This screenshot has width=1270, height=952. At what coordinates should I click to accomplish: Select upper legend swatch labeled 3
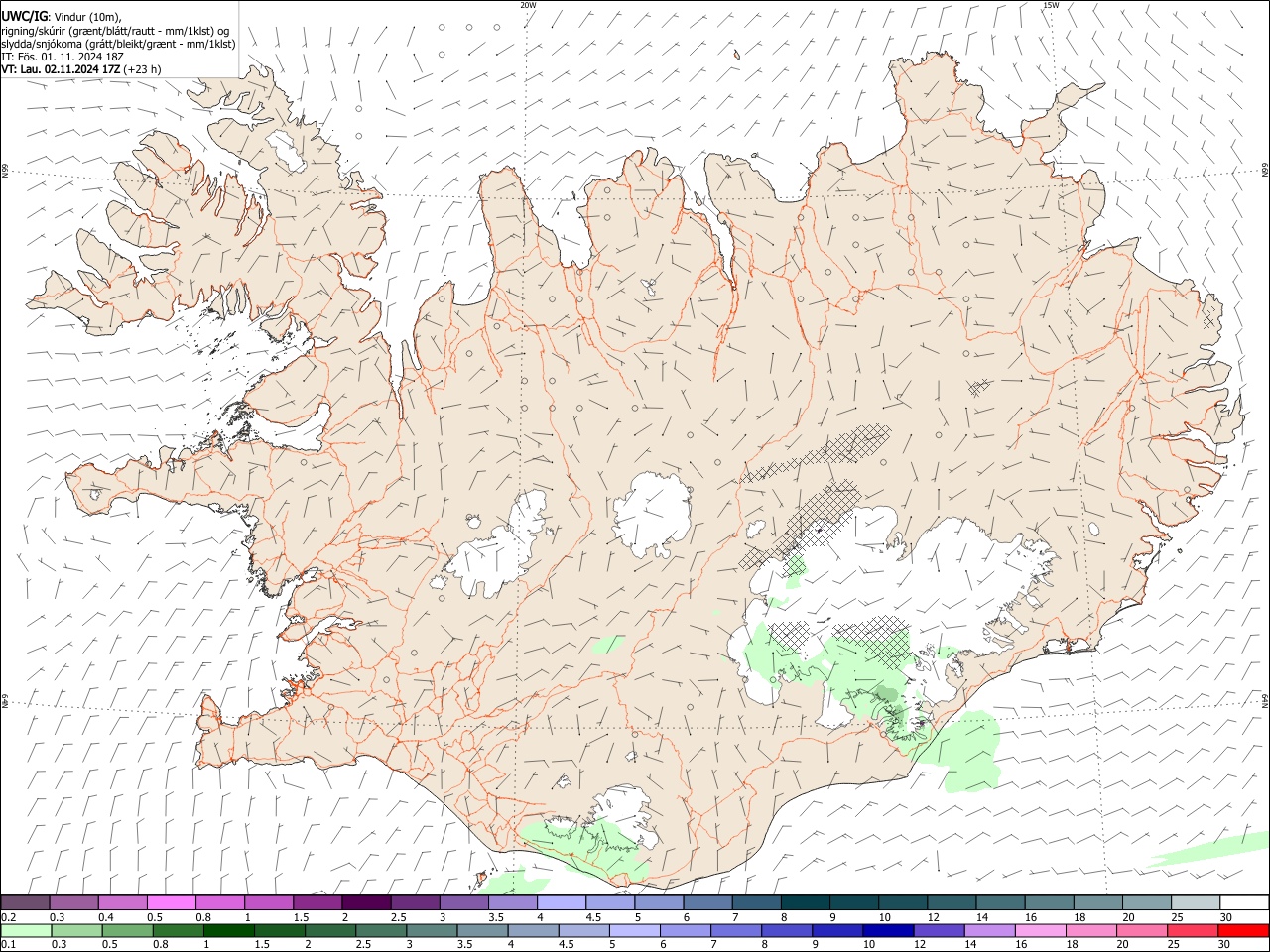pyautogui.click(x=463, y=902)
